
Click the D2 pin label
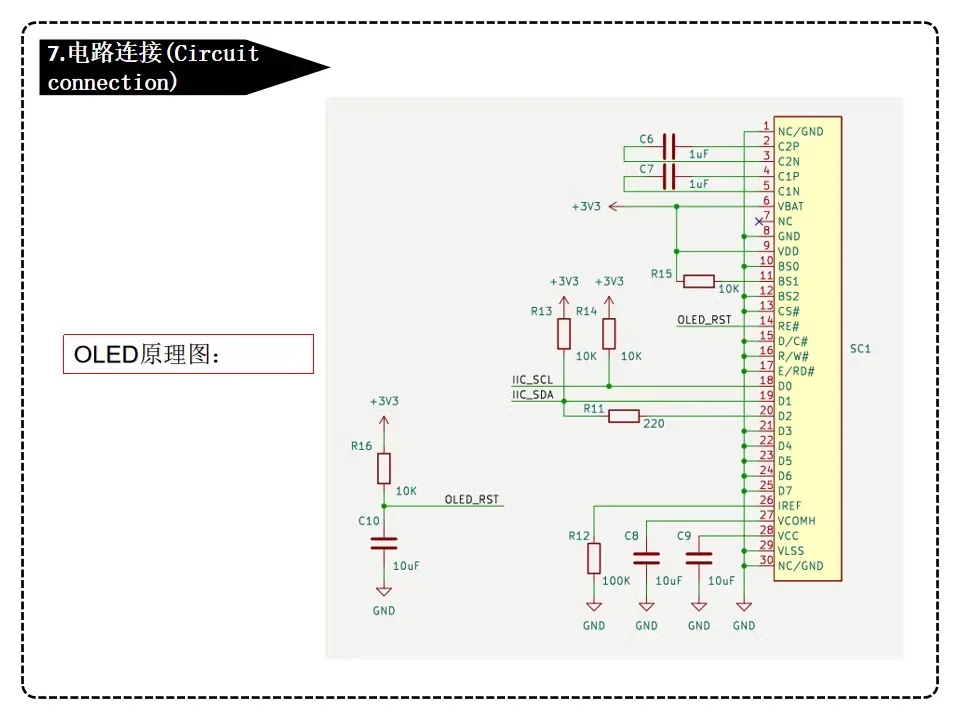click(x=785, y=416)
